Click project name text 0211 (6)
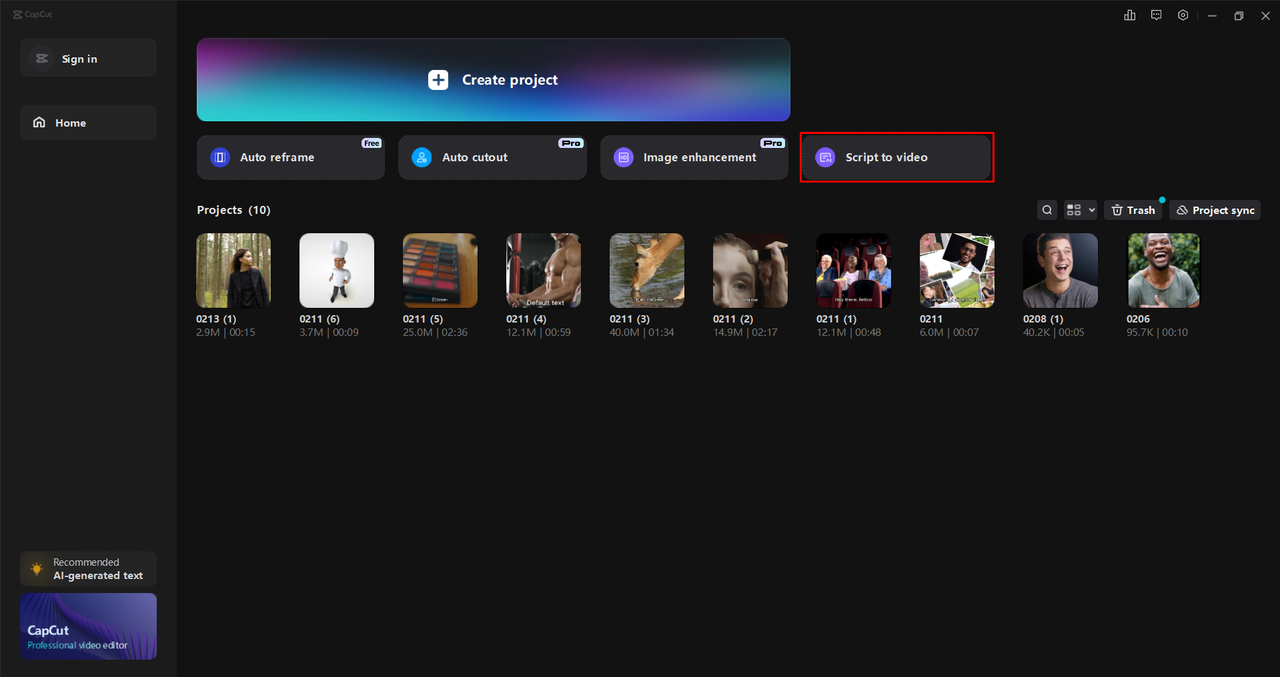Image resolution: width=1280 pixels, height=677 pixels. pos(320,319)
